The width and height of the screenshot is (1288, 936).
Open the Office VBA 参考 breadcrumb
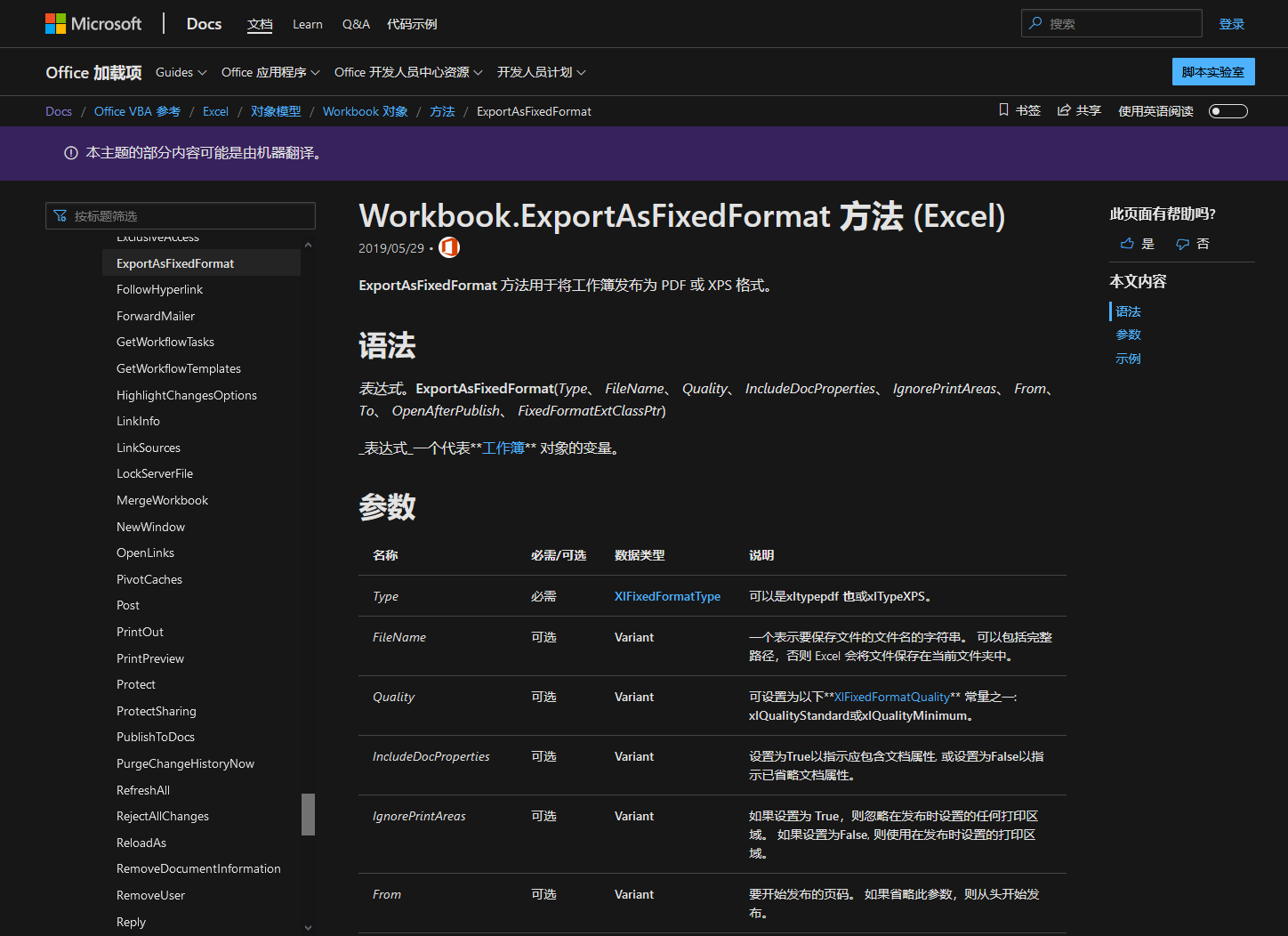click(x=137, y=111)
